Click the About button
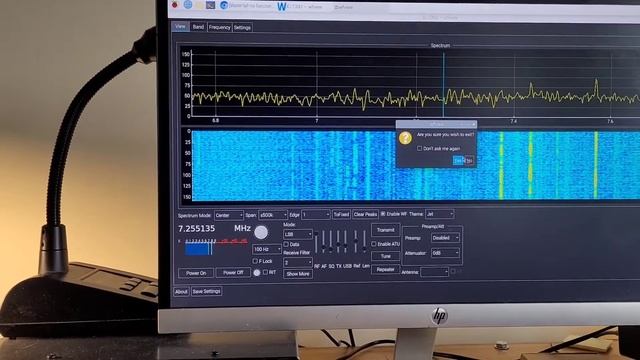The image size is (640, 360). click(x=181, y=291)
